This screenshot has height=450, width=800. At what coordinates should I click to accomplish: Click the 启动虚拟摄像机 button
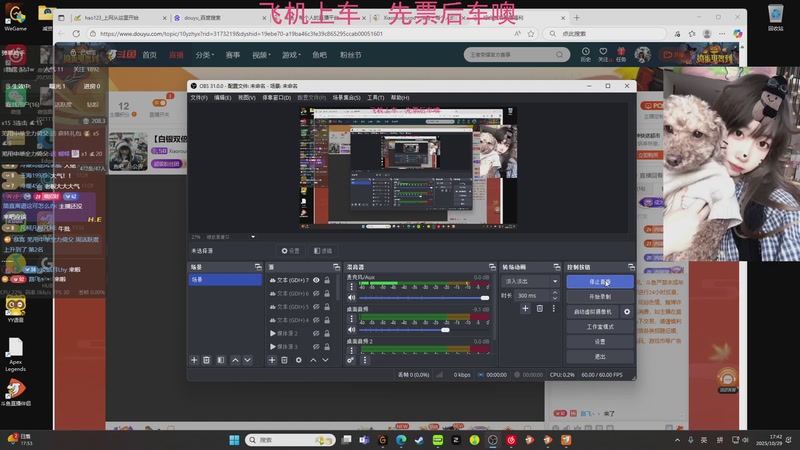(593, 312)
